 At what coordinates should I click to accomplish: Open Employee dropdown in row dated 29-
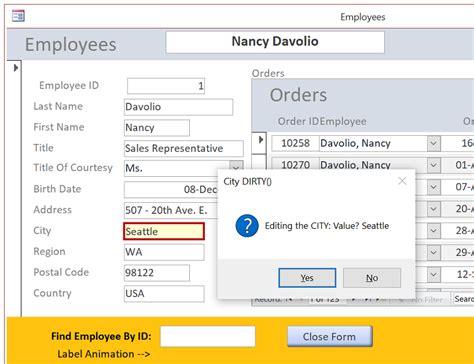coord(433,253)
